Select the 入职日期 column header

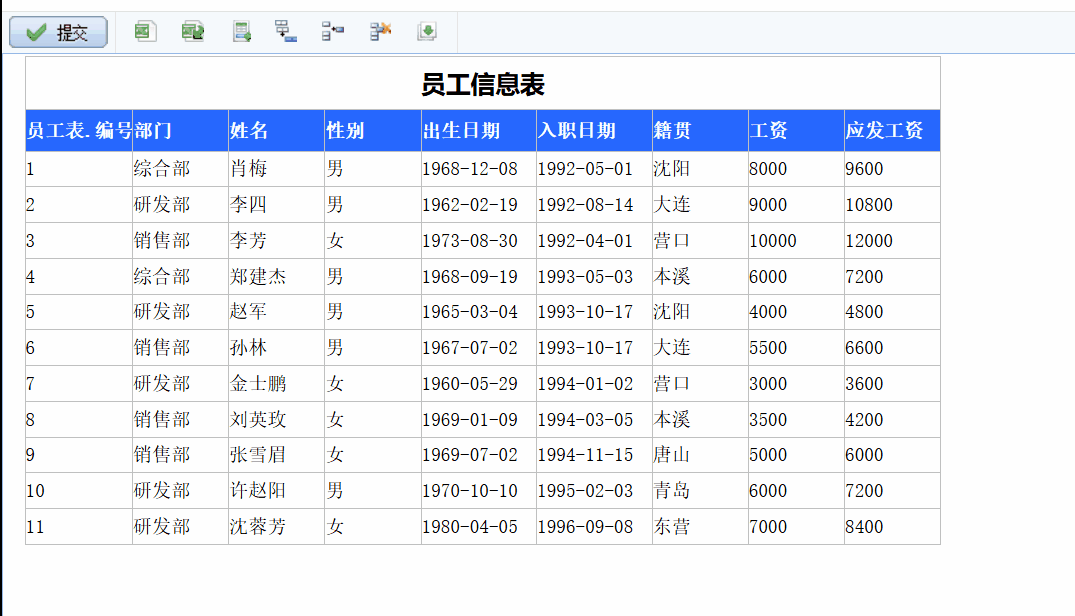click(x=594, y=131)
